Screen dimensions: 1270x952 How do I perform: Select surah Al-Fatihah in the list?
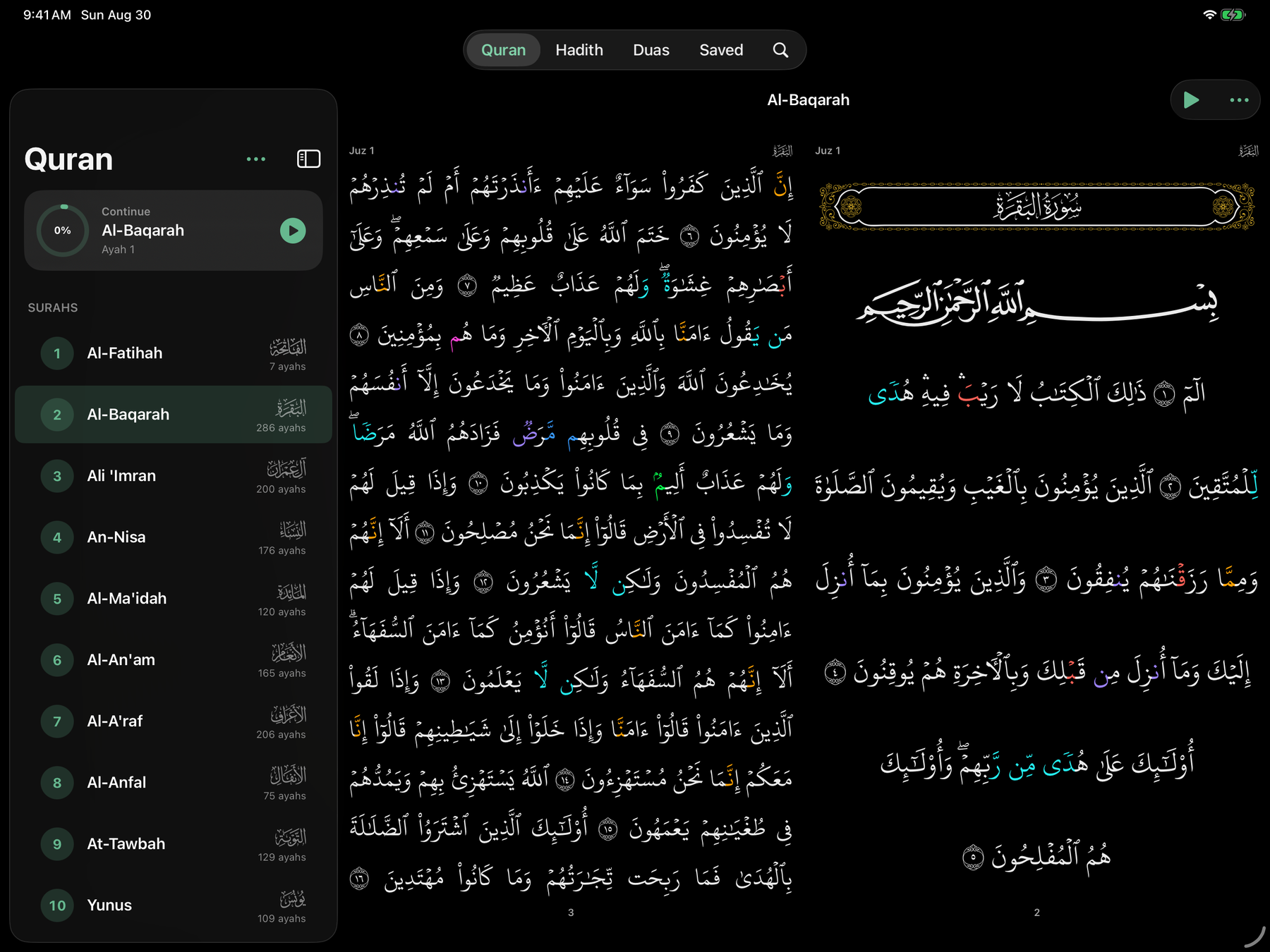click(x=174, y=353)
